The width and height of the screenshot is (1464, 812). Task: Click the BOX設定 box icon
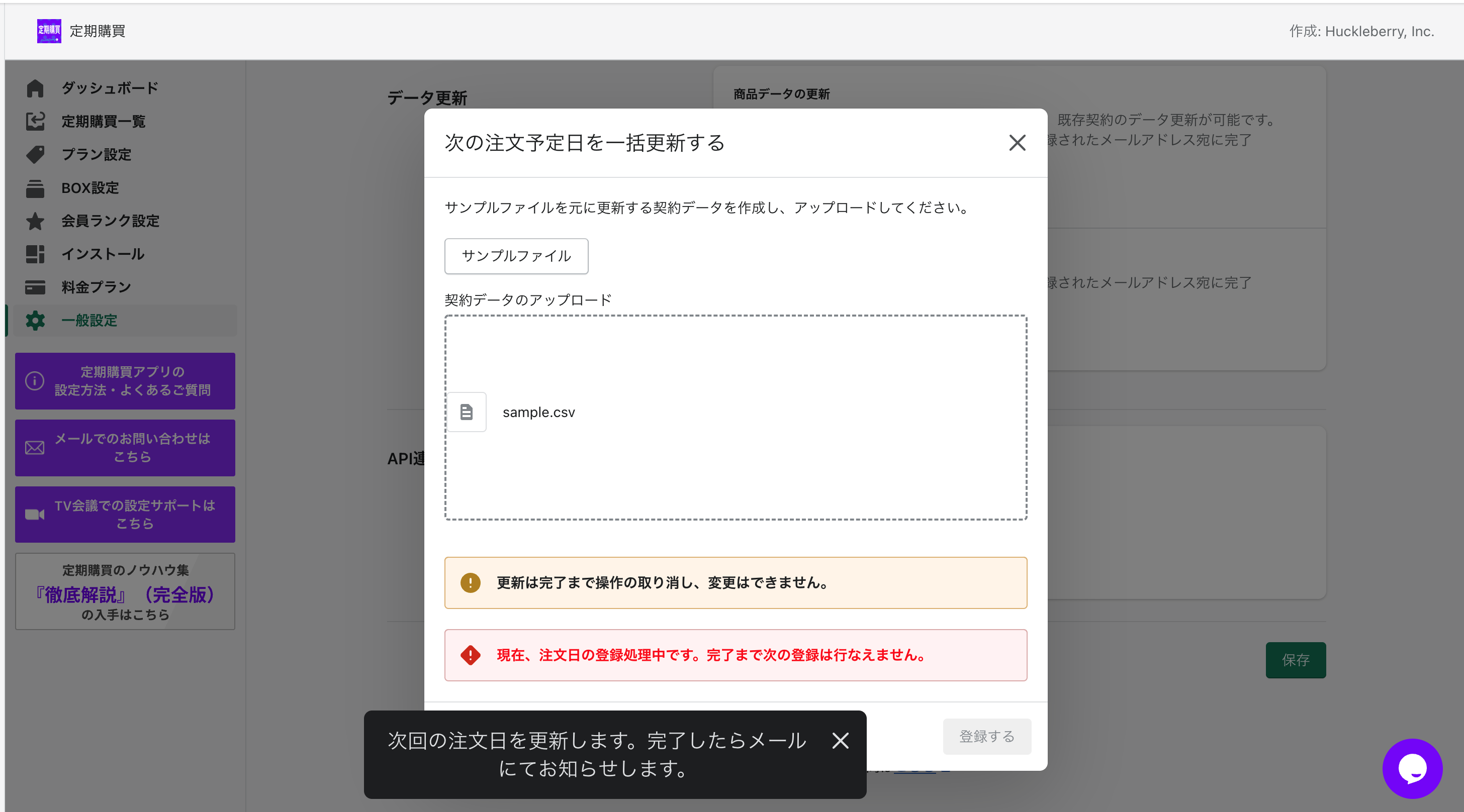[35, 188]
